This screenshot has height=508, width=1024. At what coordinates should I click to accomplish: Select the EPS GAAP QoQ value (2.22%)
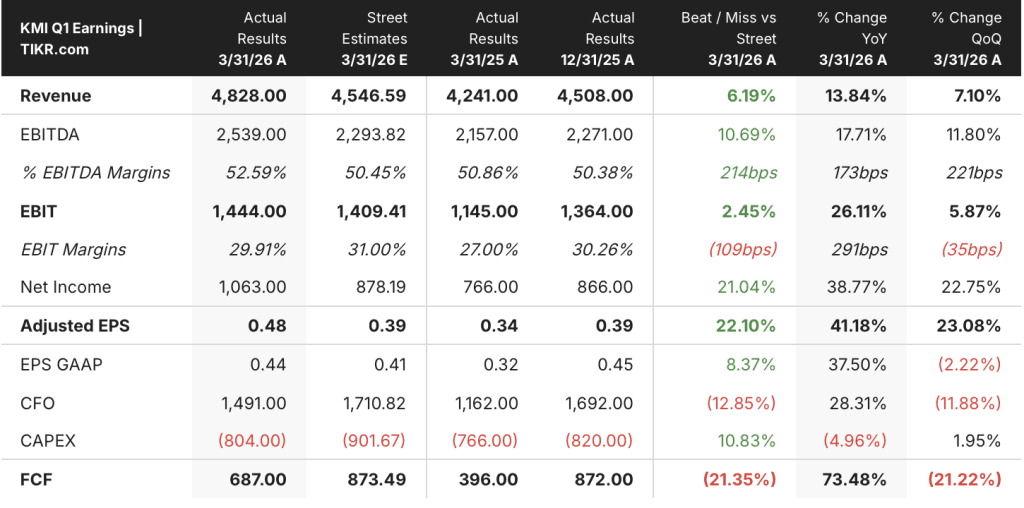(969, 364)
